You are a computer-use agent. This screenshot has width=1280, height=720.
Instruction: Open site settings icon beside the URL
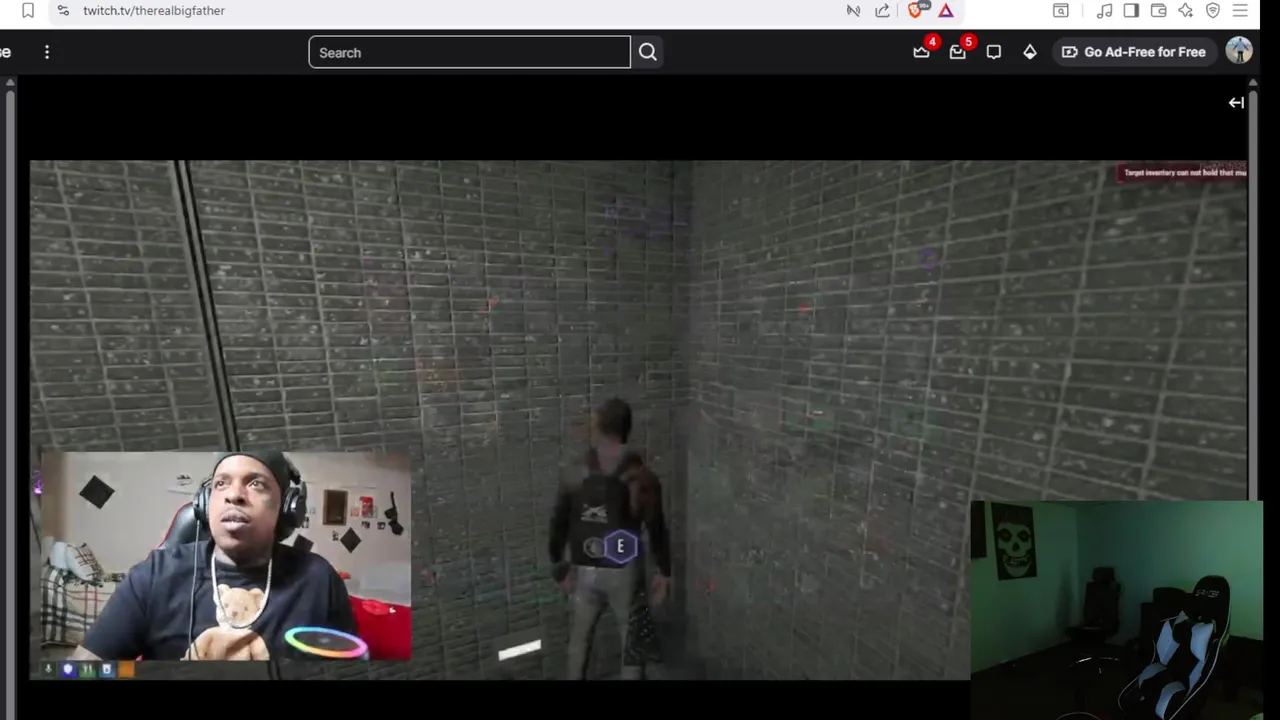[x=63, y=10]
